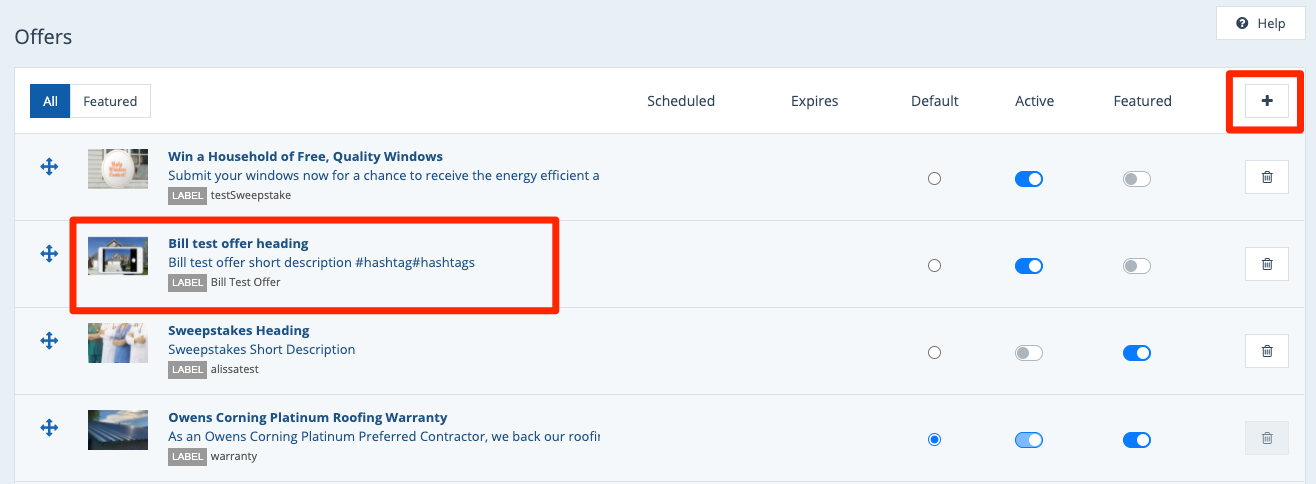The width and height of the screenshot is (1316, 484).
Task: Click move handle of Sweepstakes Heading
Action: (x=49, y=341)
